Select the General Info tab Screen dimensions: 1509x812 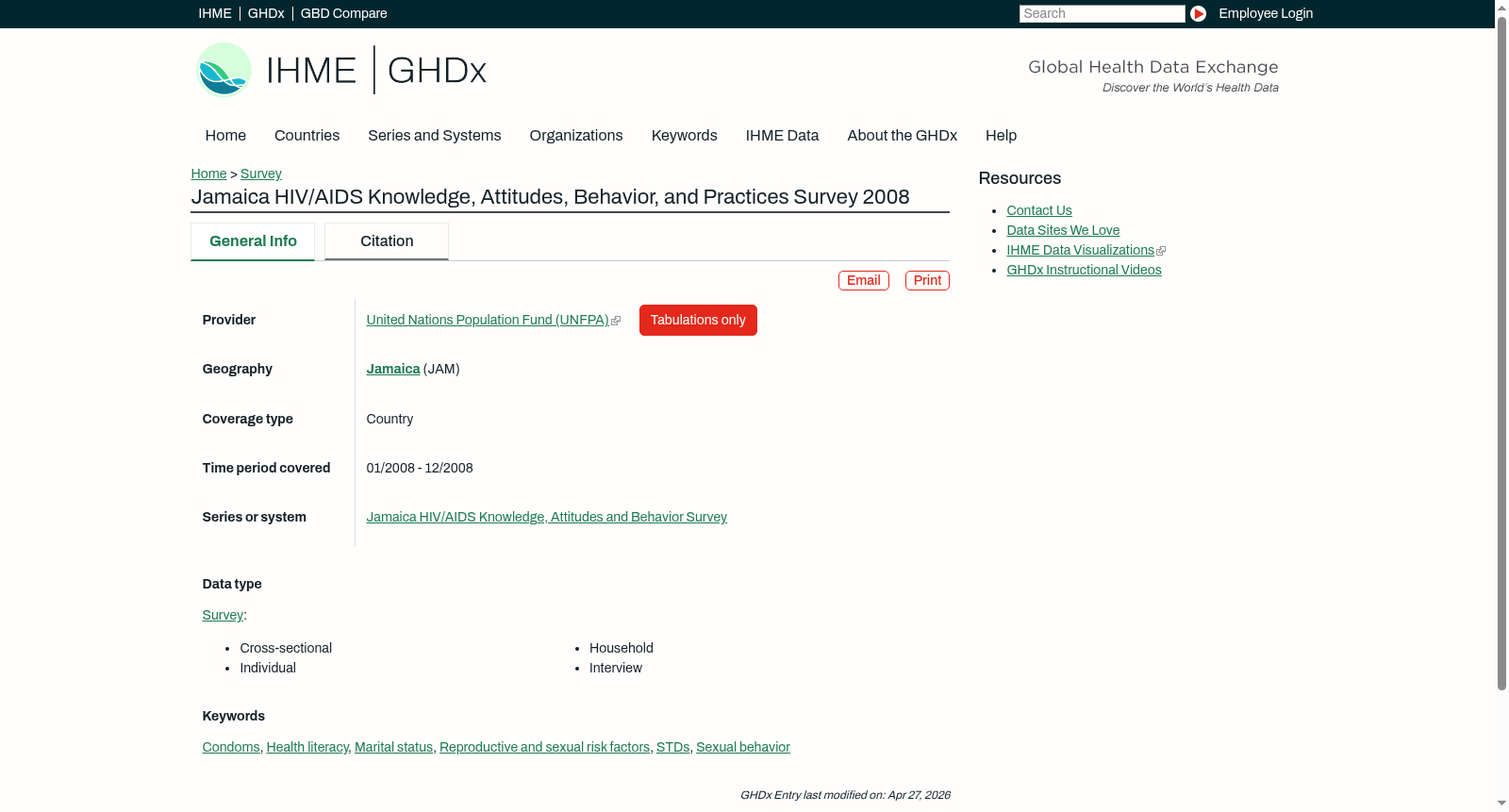click(x=253, y=241)
